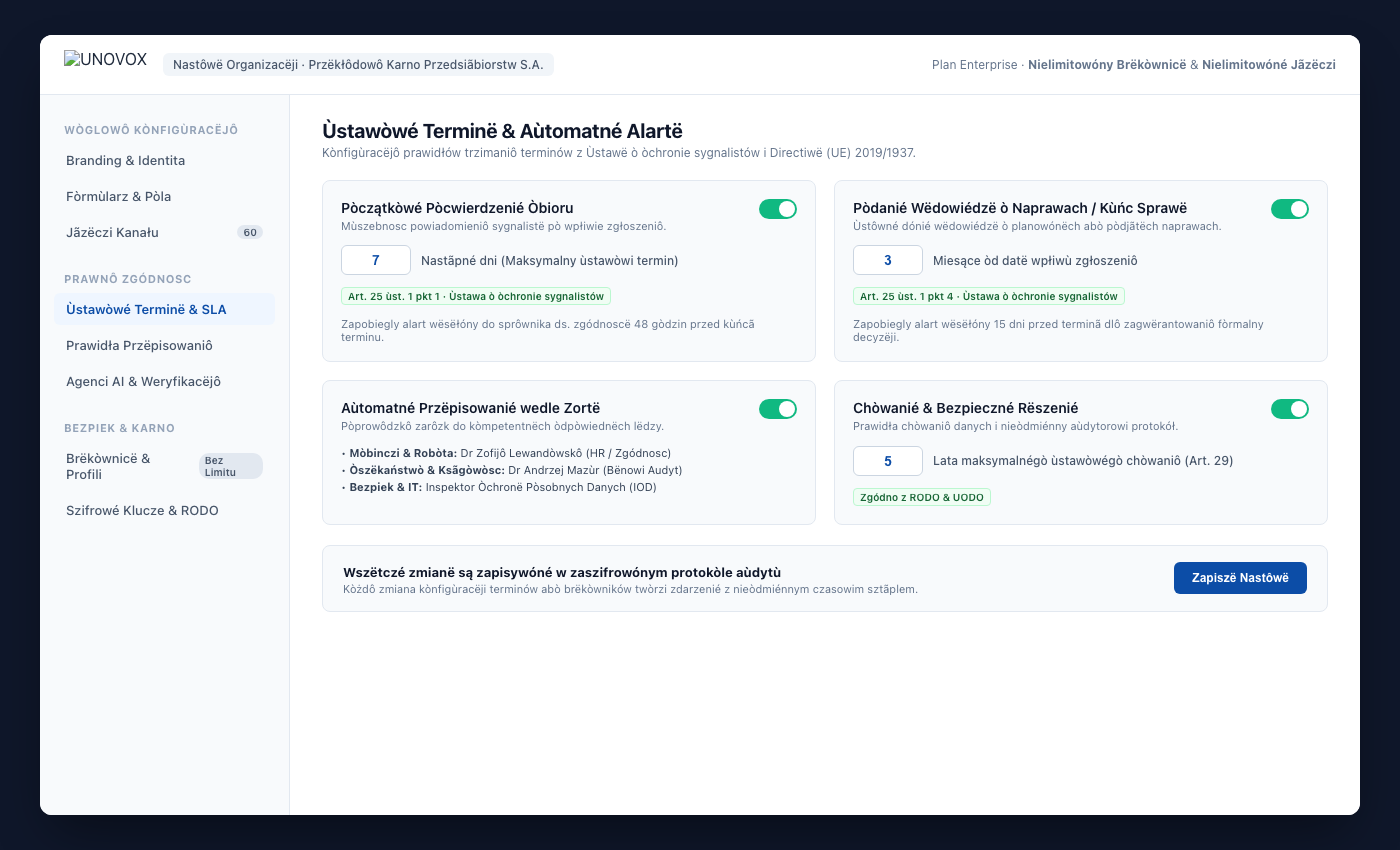Click the Art. 25 ùst. 1 pkt 1 tag
This screenshot has height=850, width=1400.
476,297
